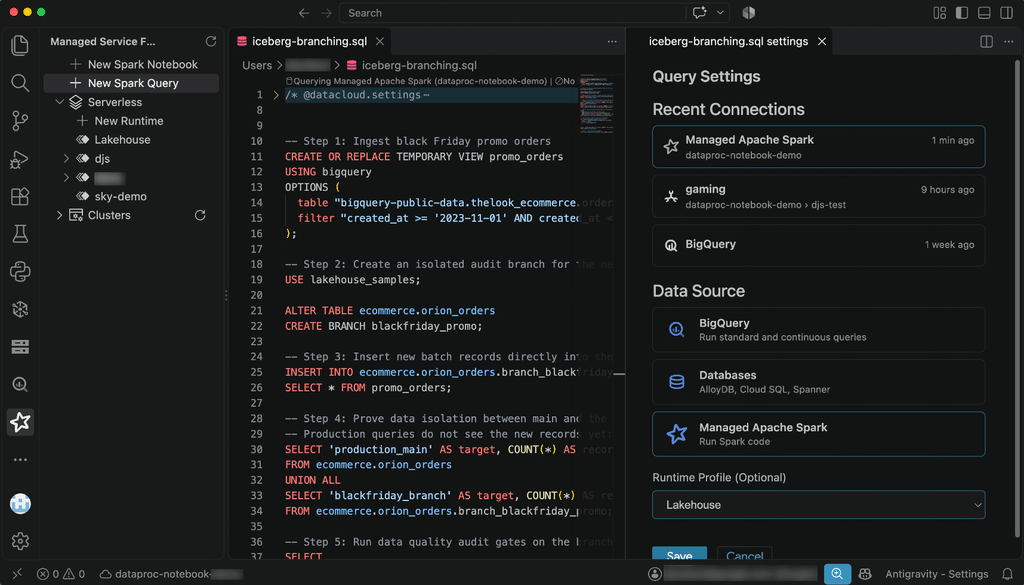Screen dimensions: 1024x585
Task: Open notifications bell in status bar
Action: pyautogui.click(x=1008, y=574)
